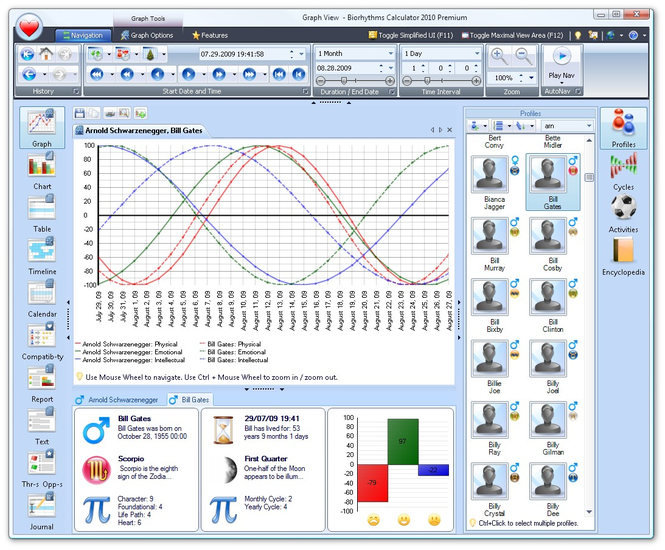Click the Home navigation icon

46,54
